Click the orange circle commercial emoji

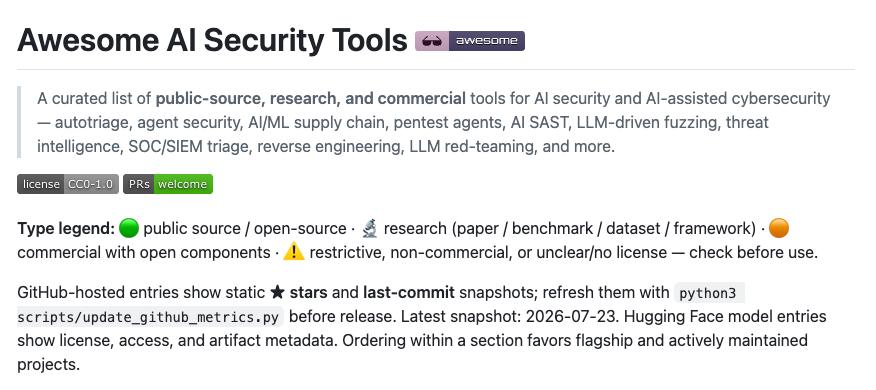[x=779, y=228]
